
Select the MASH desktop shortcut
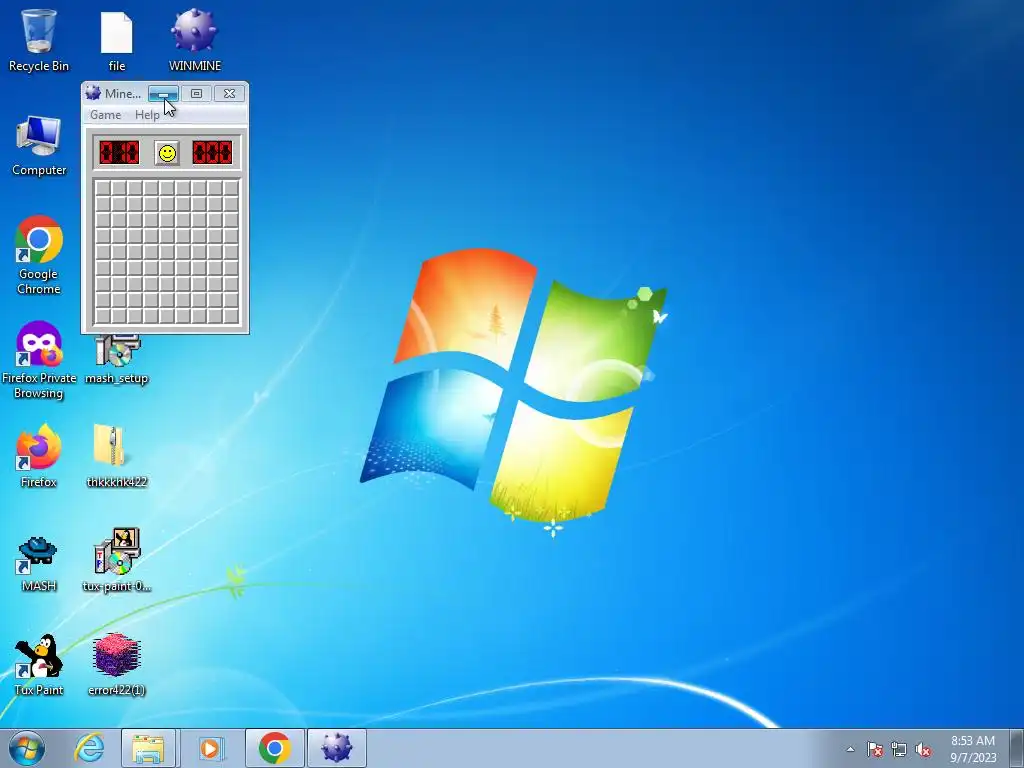click(x=39, y=563)
